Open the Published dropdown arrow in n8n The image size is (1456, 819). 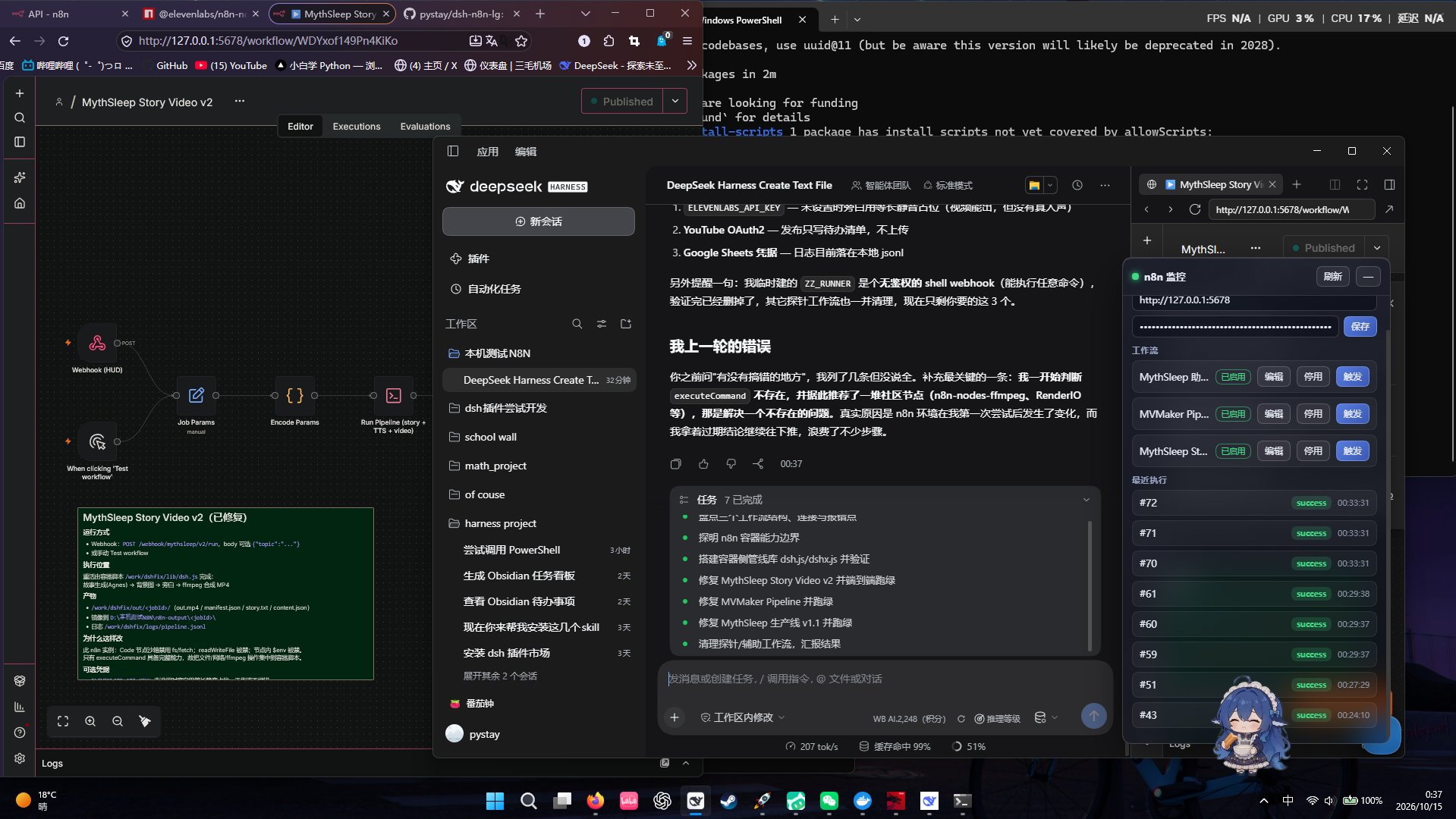tap(675, 101)
